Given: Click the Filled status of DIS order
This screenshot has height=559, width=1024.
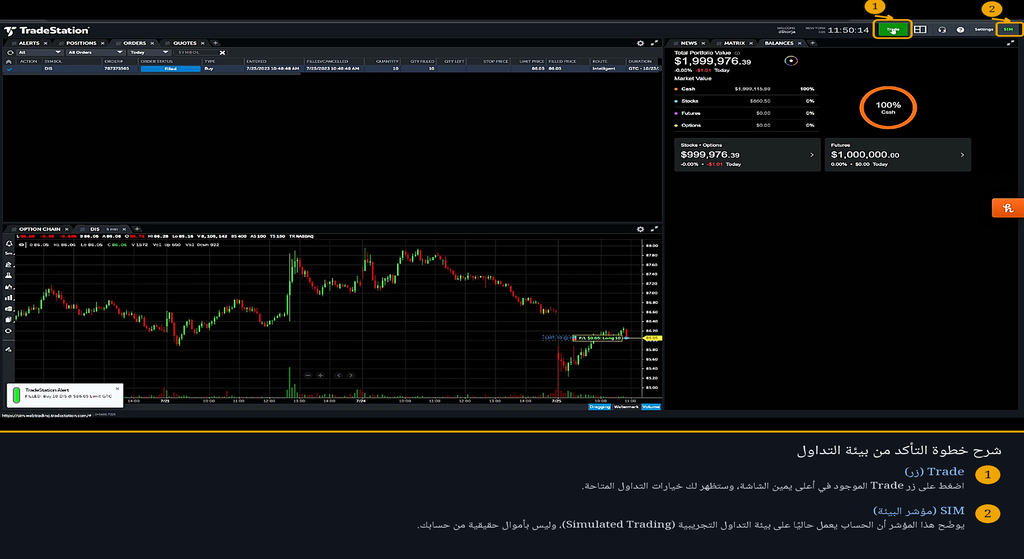Looking at the screenshot, I should (x=170, y=69).
